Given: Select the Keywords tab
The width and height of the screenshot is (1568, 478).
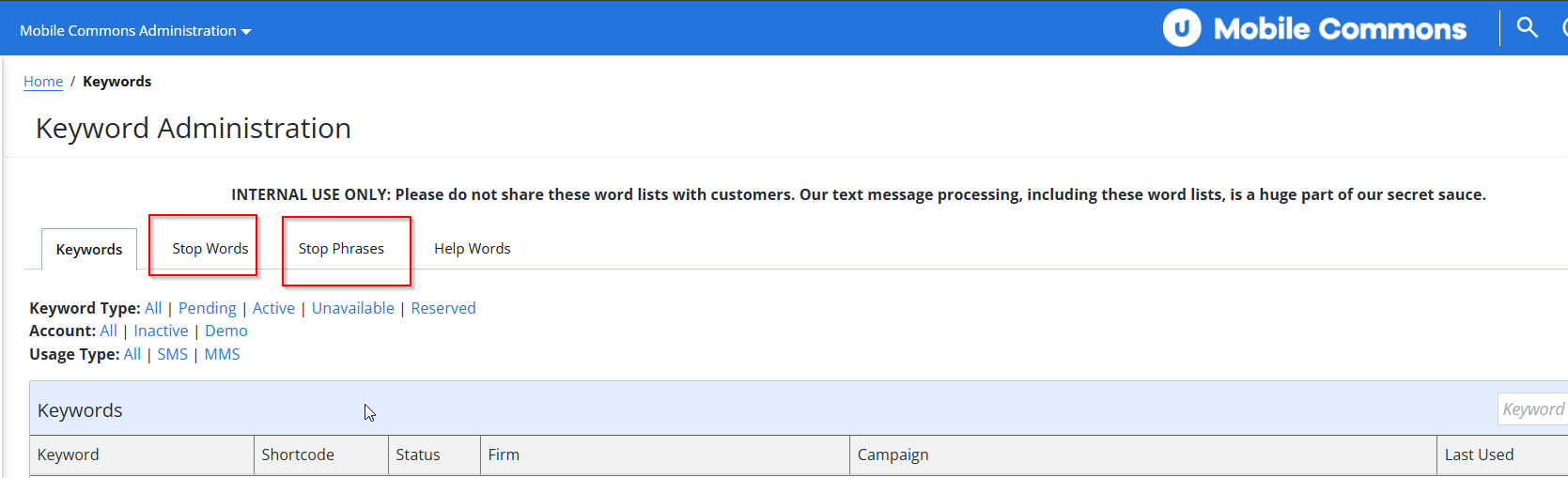Looking at the screenshot, I should pos(89,250).
